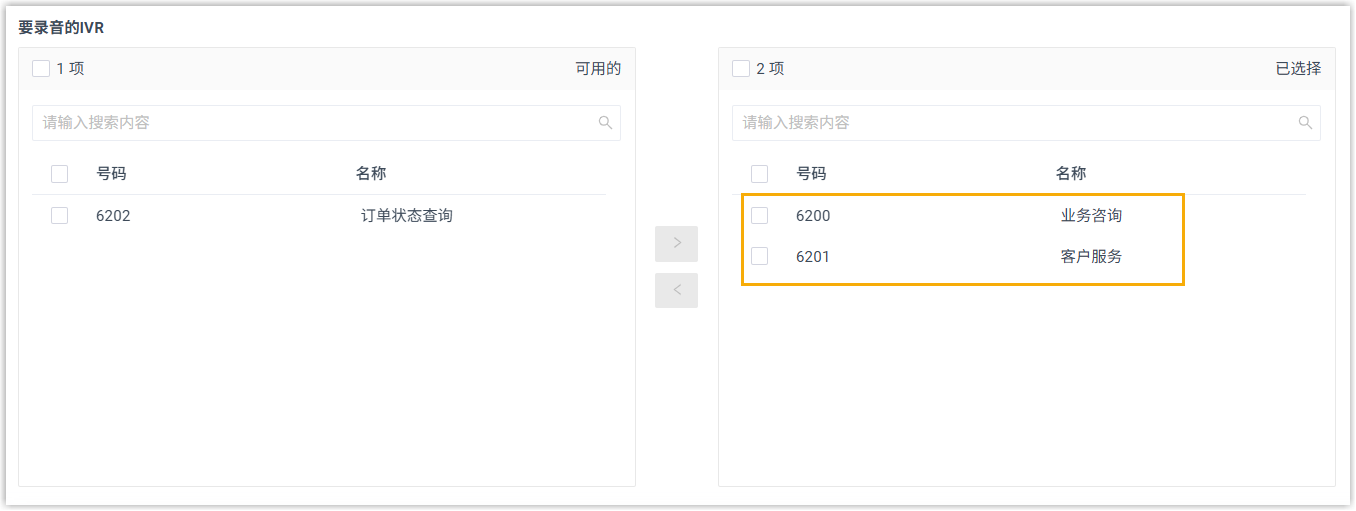Click the 号码 column header in the available table

pyautogui.click(x=111, y=174)
